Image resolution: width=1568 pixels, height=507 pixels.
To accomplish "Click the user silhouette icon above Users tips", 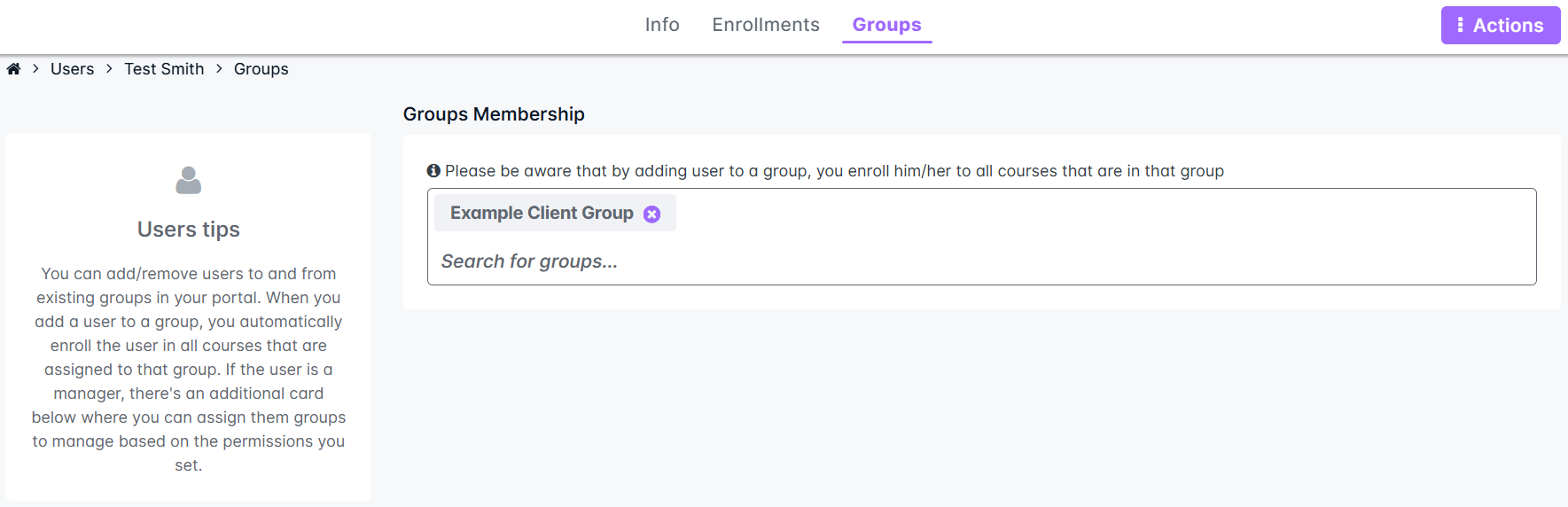I will (189, 180).
